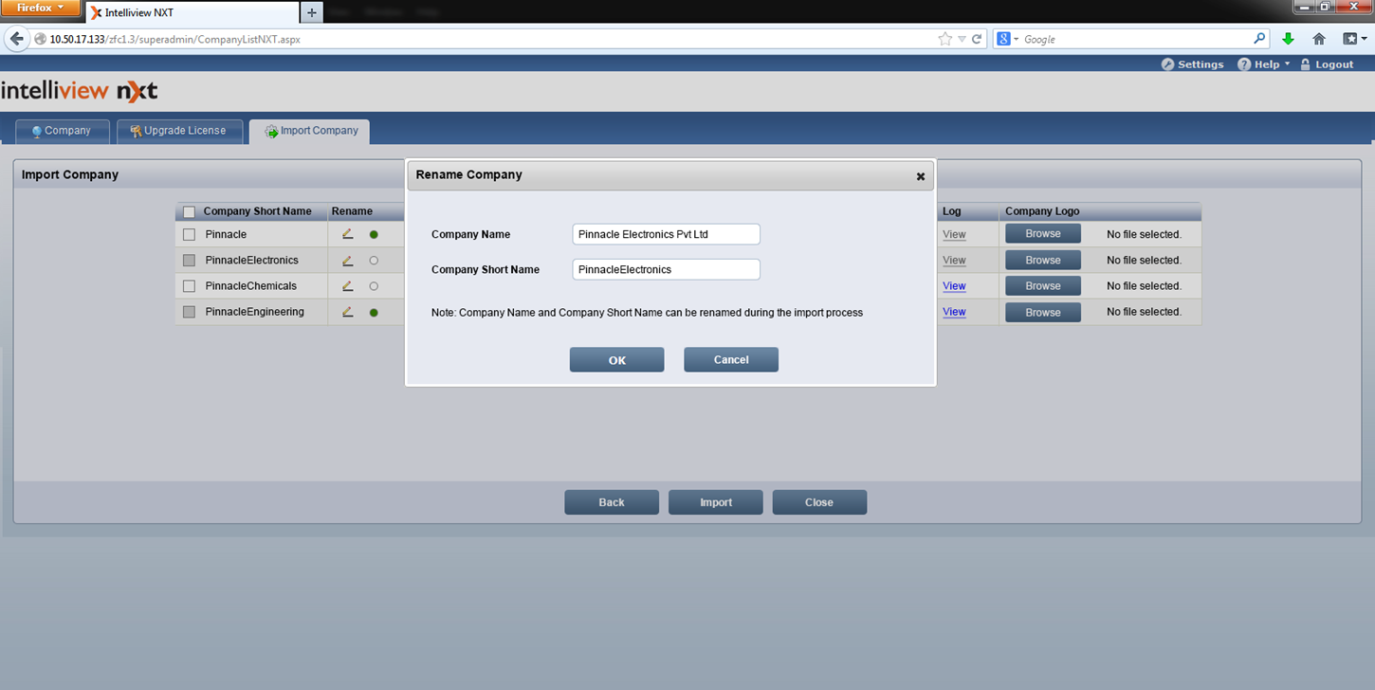Viewport: 1375px width, 690px height.
Task: Bookmark this page with star icon
Action: (945, 39)
